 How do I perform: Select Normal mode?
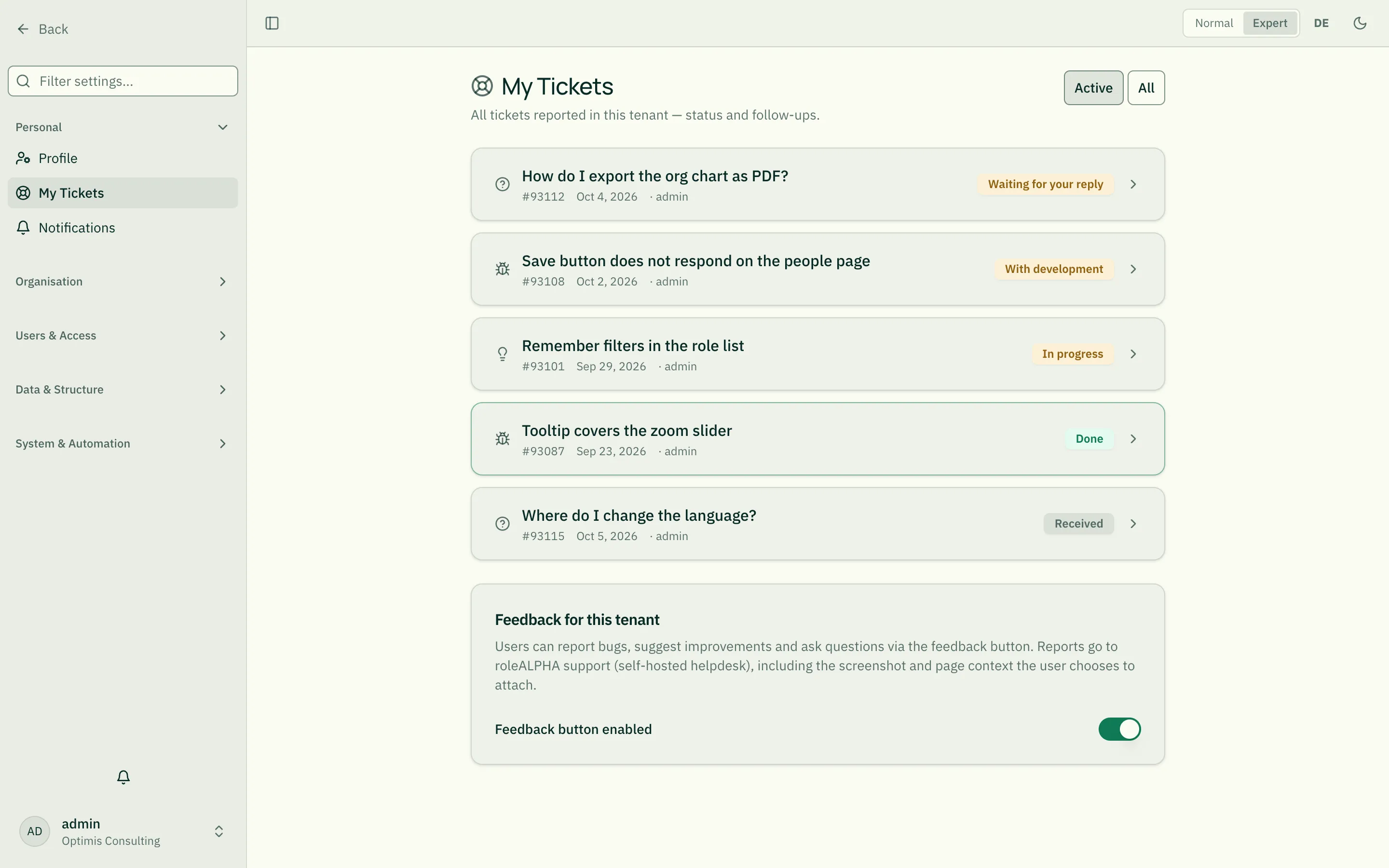pyautogui.click(x=1213, y=23)
